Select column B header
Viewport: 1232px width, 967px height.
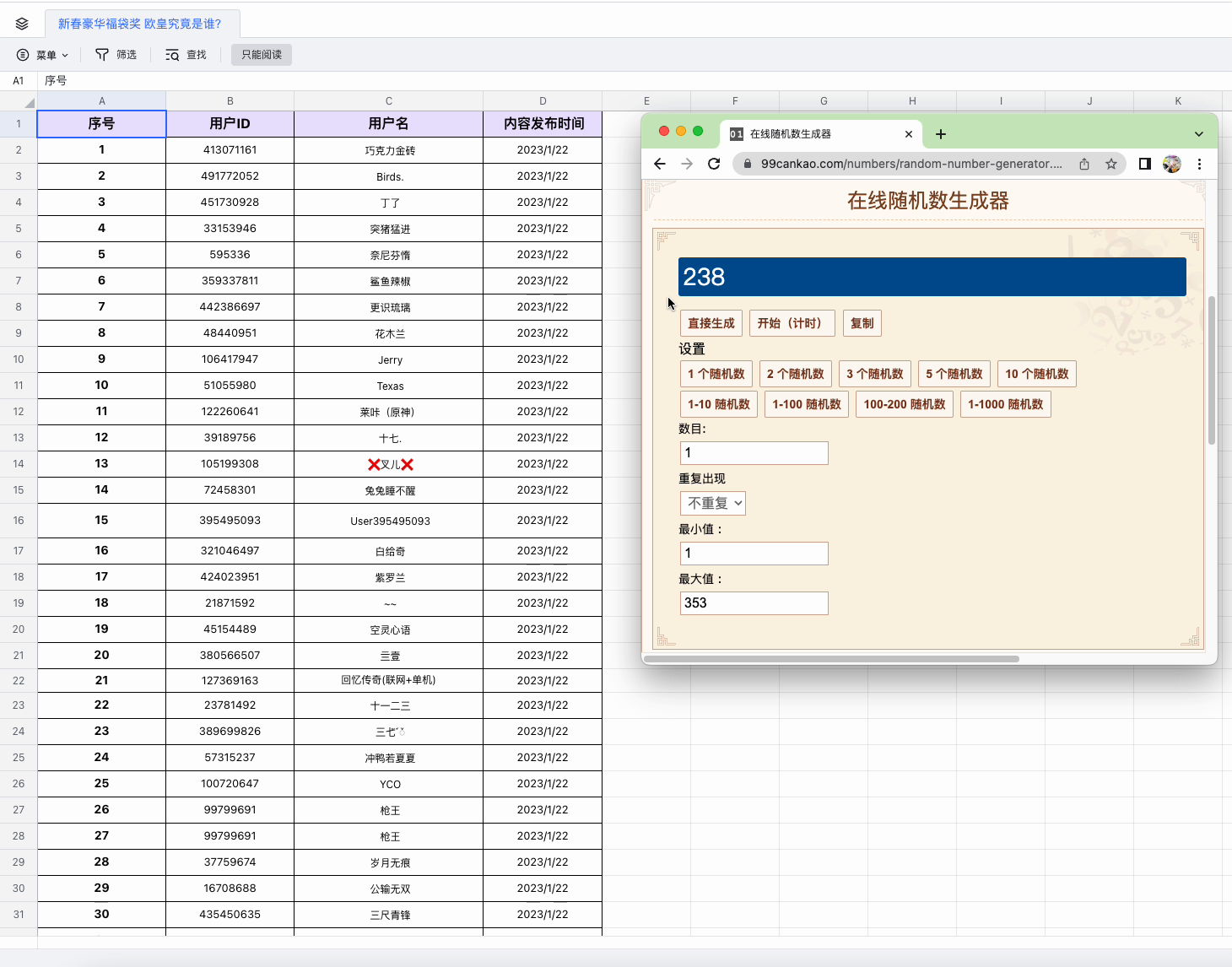point(230,101)
